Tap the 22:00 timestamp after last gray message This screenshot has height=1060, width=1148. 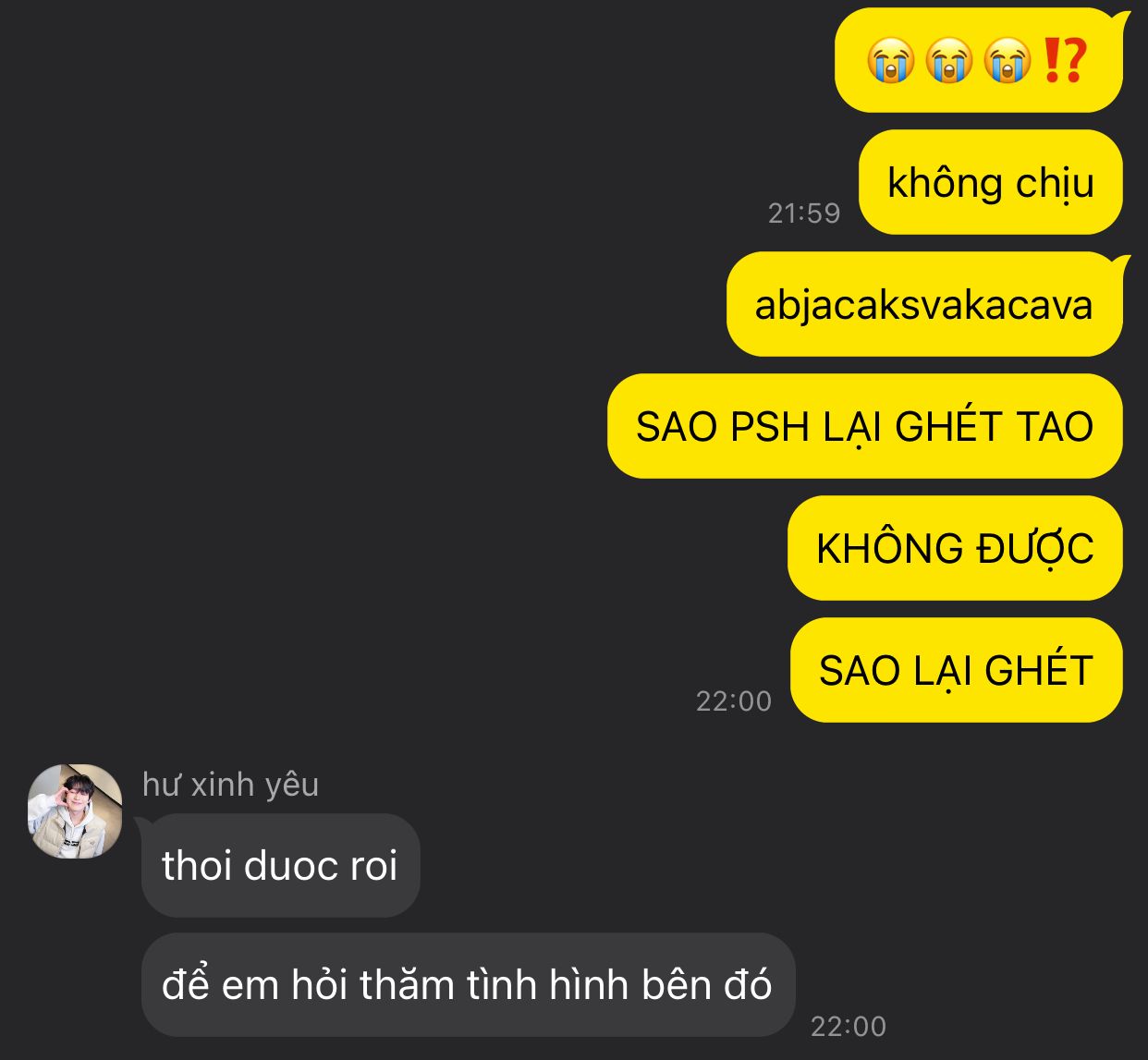(x=849, y=1027)
